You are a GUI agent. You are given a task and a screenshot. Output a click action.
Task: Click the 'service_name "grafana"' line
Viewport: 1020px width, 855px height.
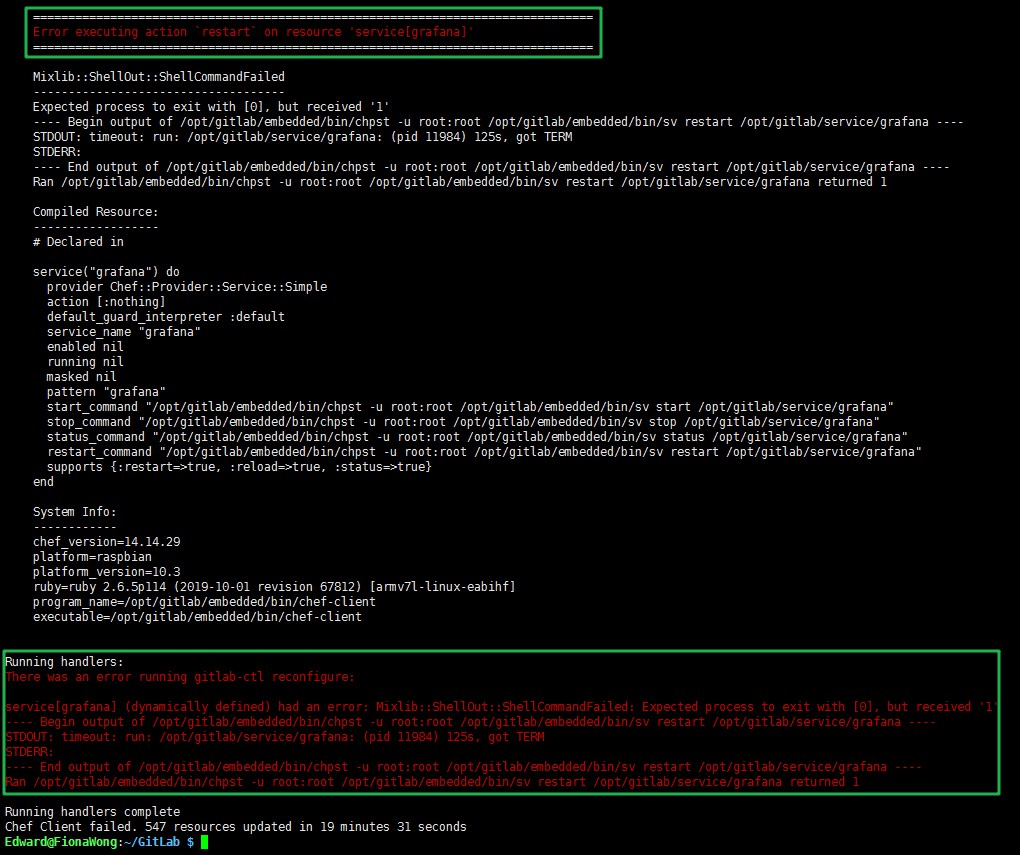coord(124,331)
